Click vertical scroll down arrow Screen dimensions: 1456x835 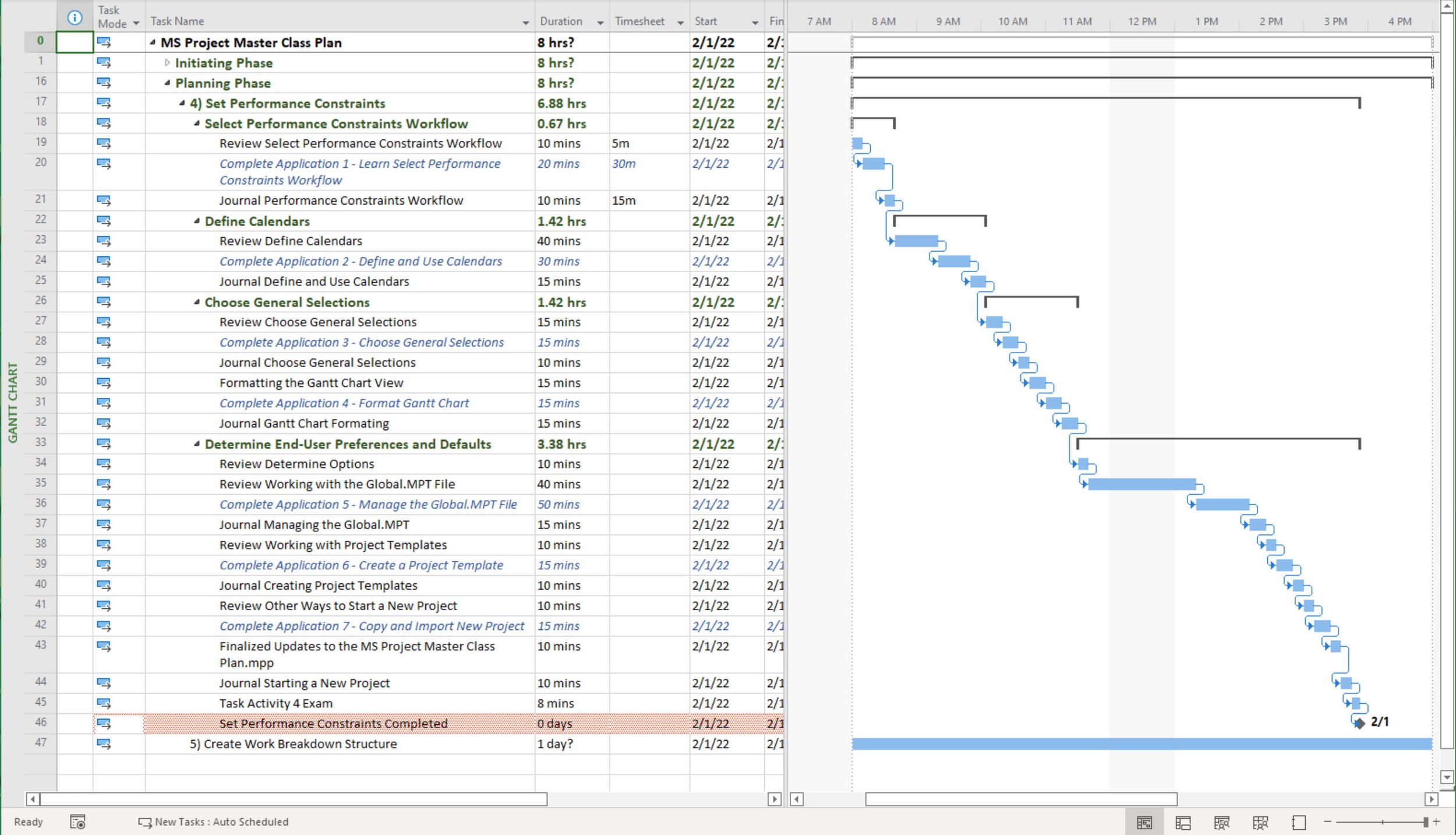(1447, 777)
